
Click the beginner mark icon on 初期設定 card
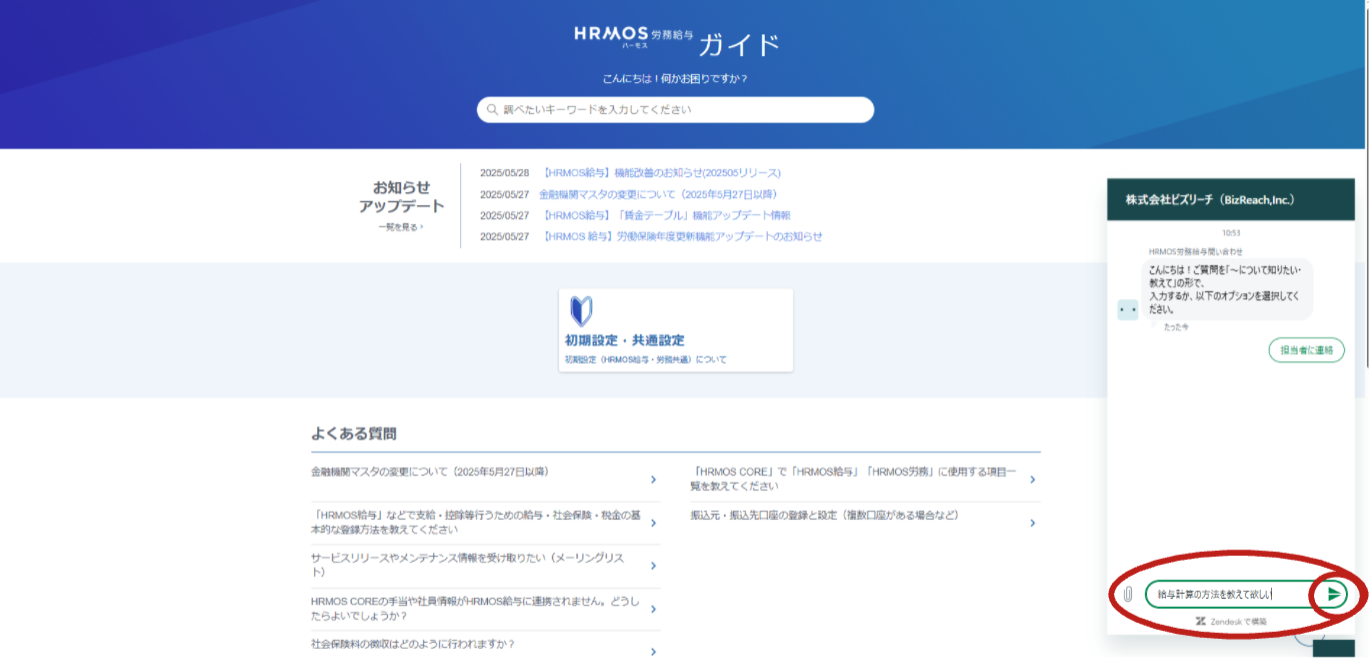pos(581,311)
